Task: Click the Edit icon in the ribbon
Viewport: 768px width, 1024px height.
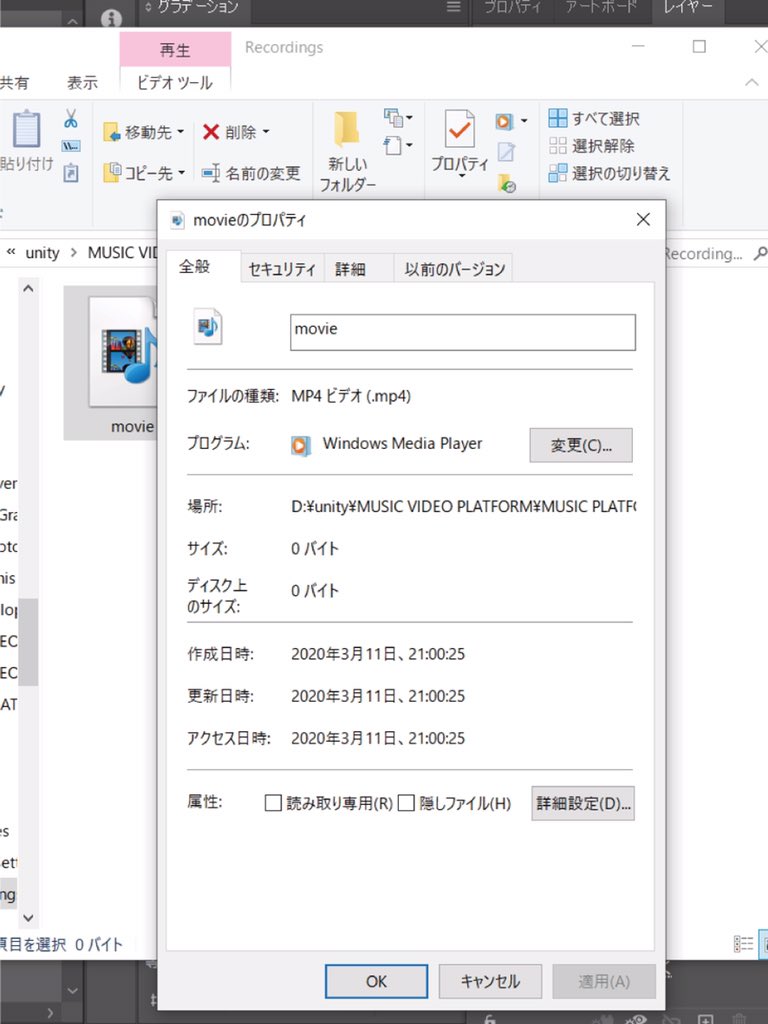Action: click(506, 152)
